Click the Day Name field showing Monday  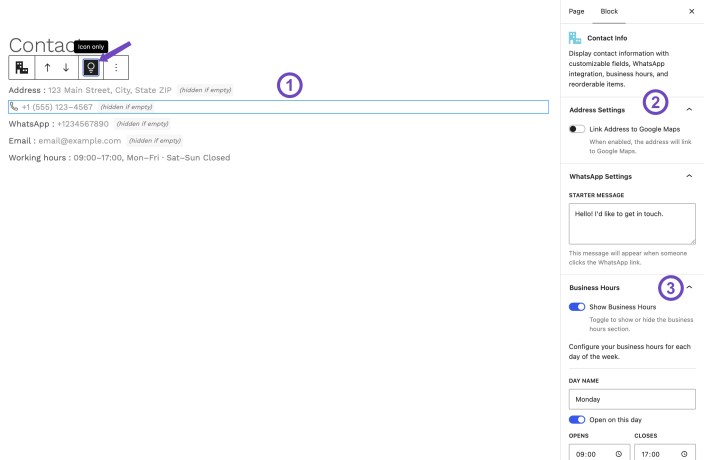[x=632, y=399]
